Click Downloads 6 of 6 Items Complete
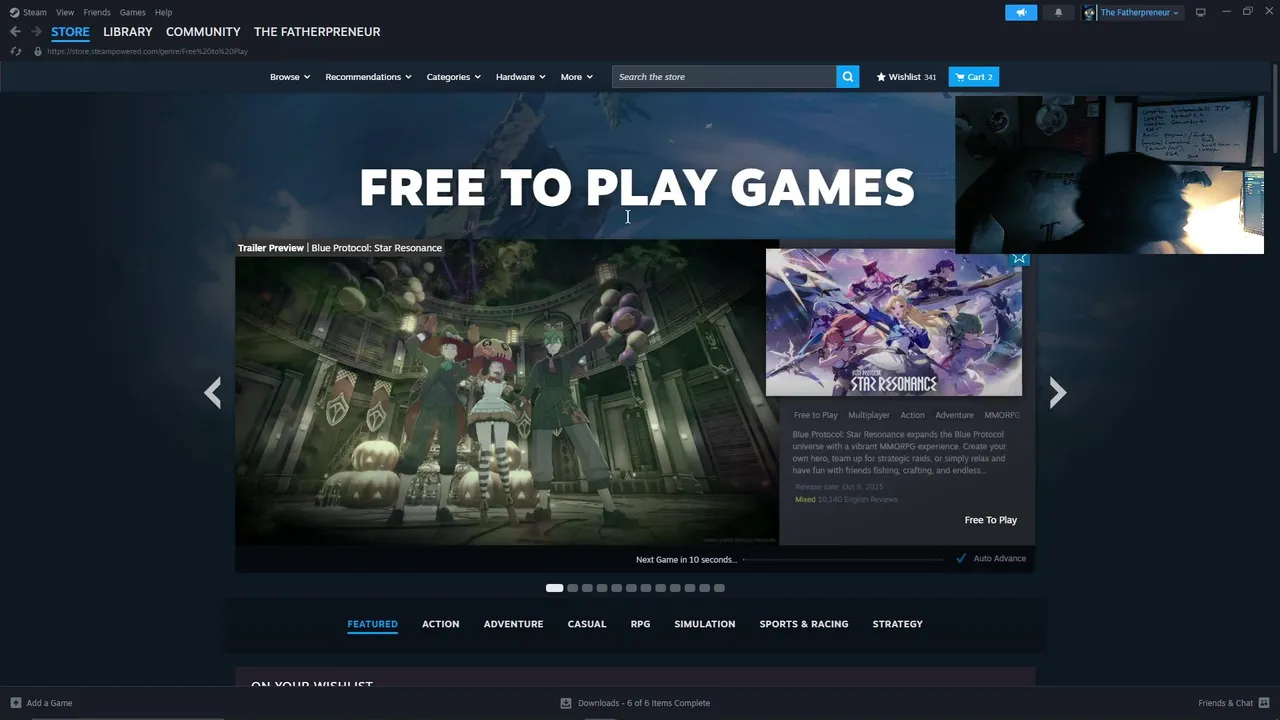Viewport: 1280px width, 720px height. coord(643,703)
